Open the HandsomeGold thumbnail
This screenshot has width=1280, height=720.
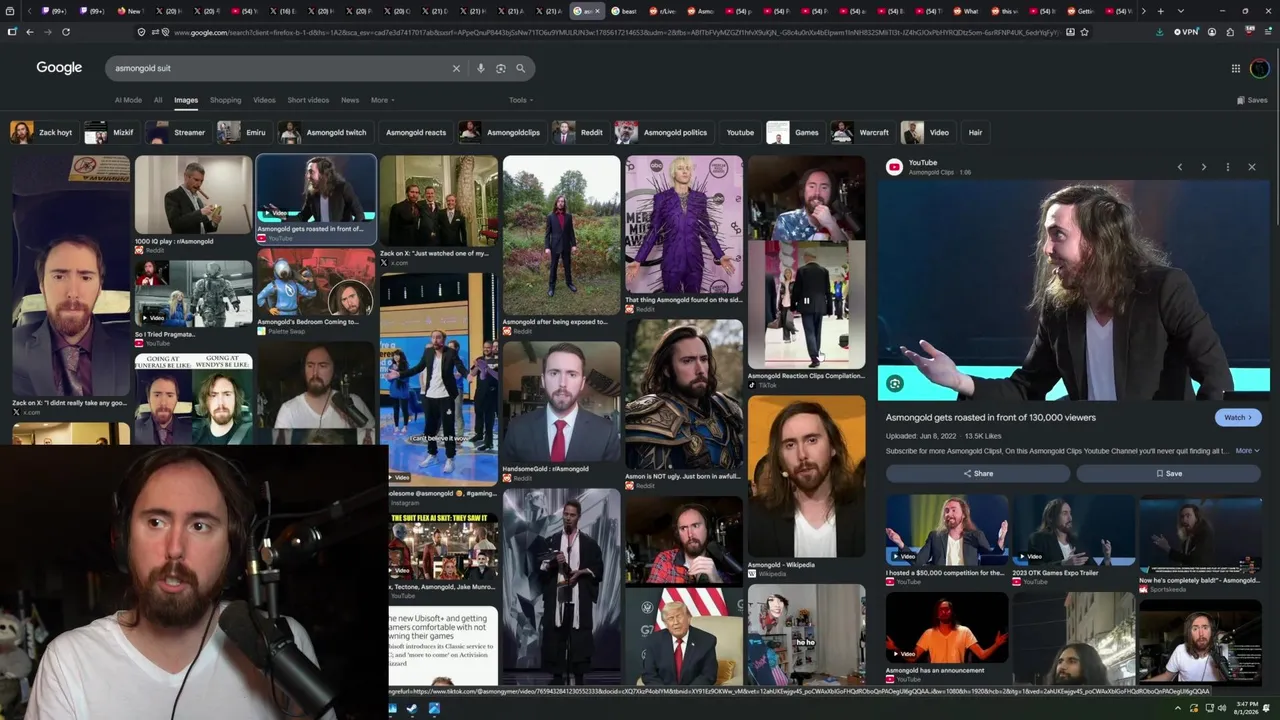(x=561, y=402)
